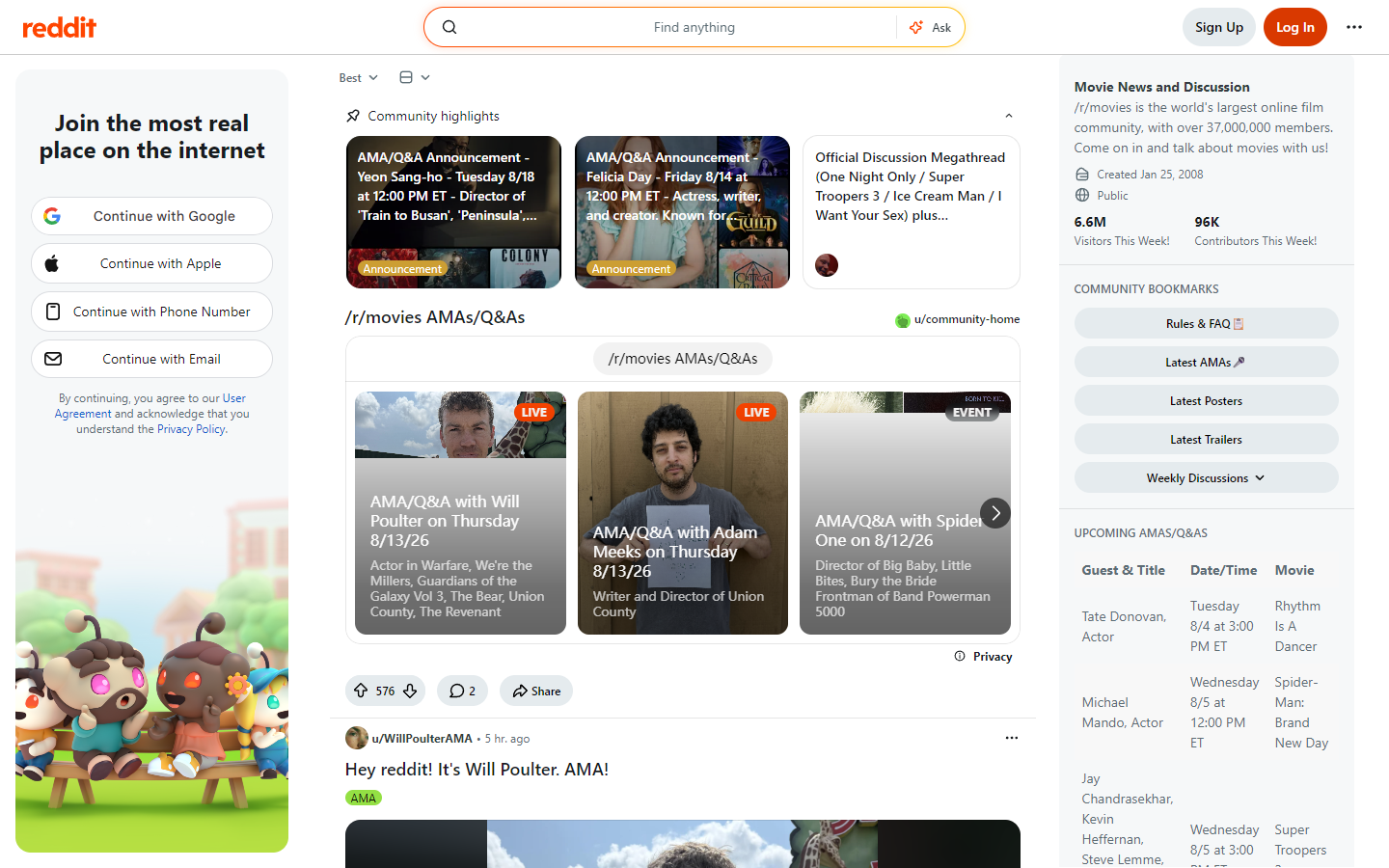Click the '96K' contributors stat
Screen dimensions: 1389x868
coord(1207,222)
